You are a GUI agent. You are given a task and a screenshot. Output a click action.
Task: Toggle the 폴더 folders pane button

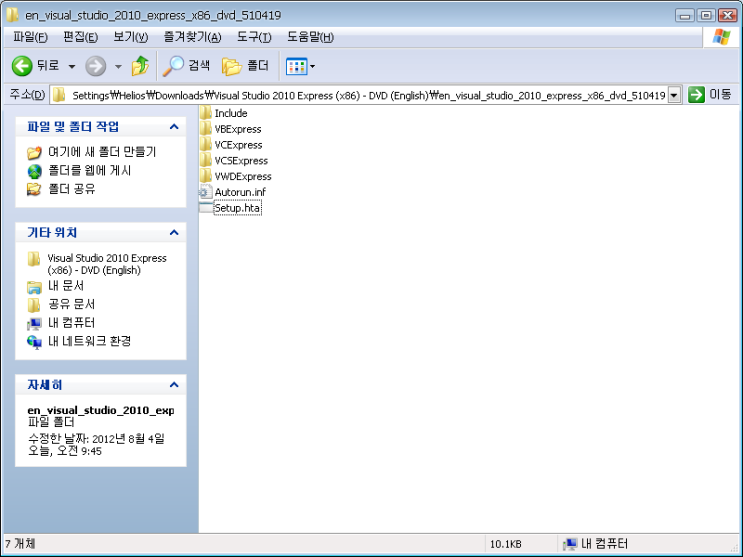coord(245,66)
